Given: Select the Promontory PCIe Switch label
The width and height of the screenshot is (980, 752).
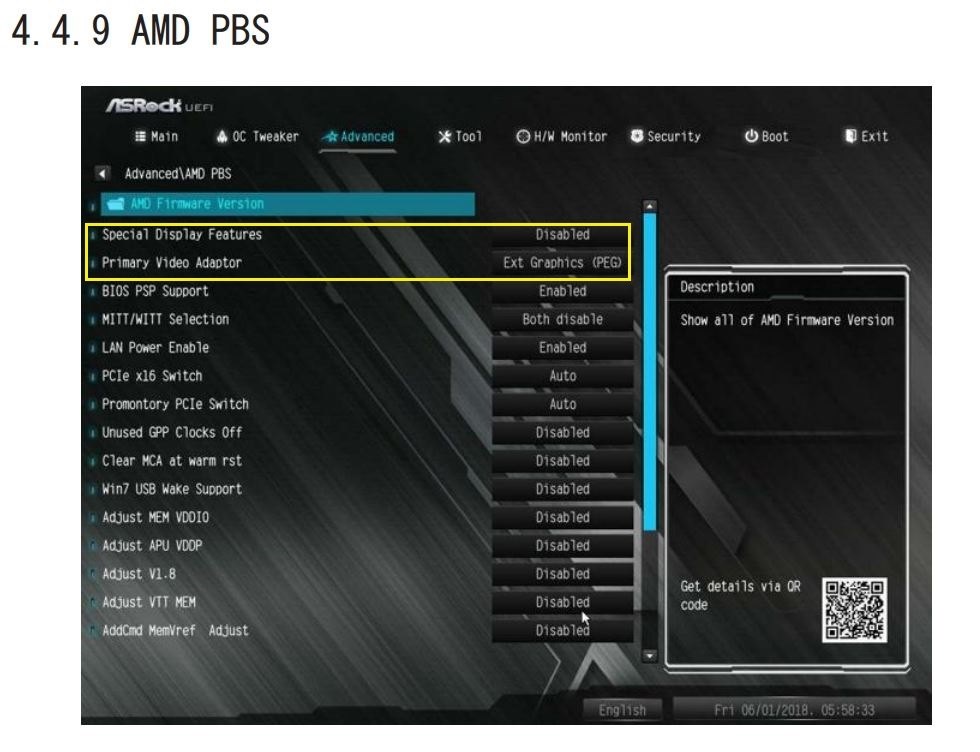Looking at the screenshot, I should [175, 404].
